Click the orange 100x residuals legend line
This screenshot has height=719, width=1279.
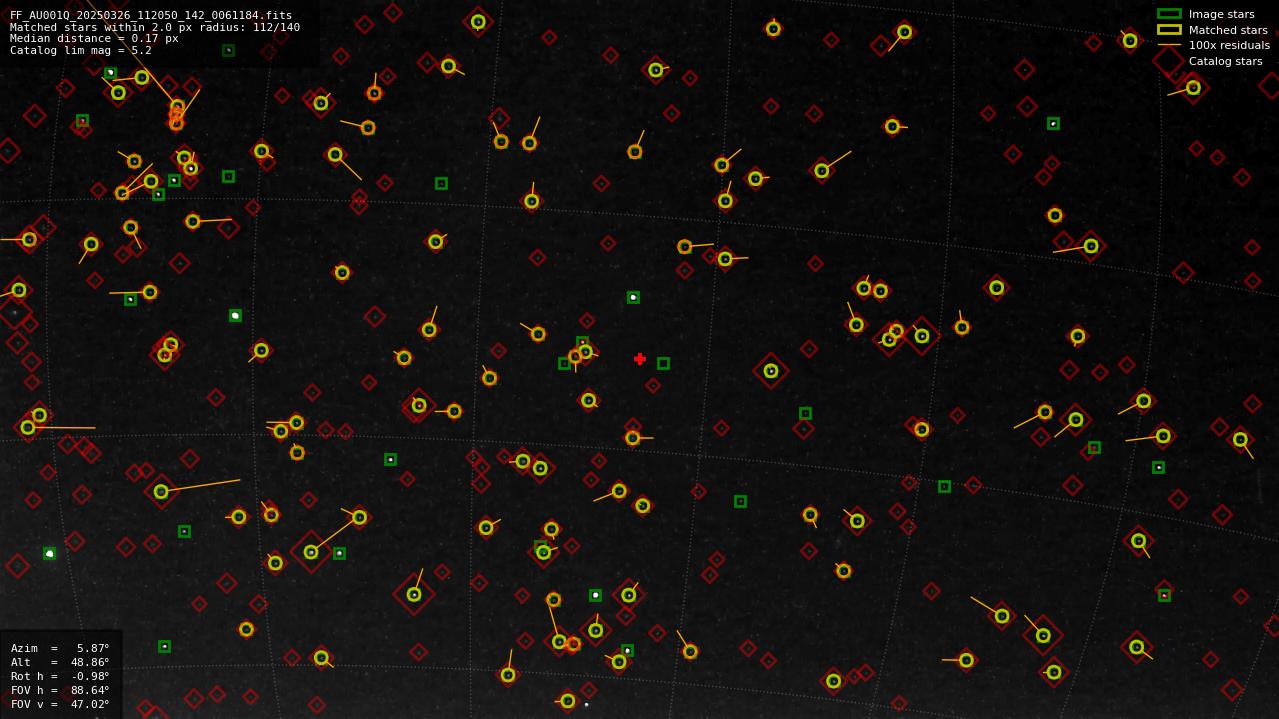tap(1169, 45)
